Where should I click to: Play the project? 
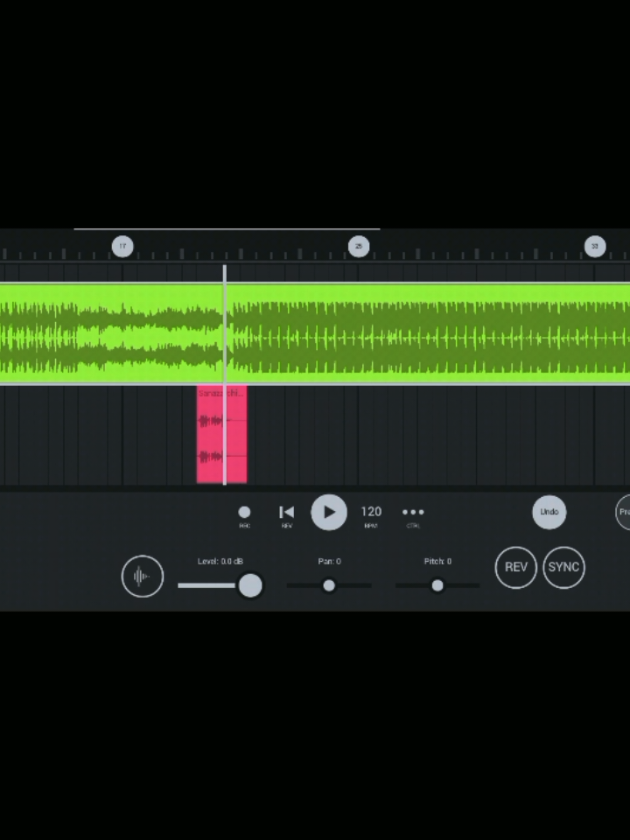pyautogui.click(x=329, y=513)
